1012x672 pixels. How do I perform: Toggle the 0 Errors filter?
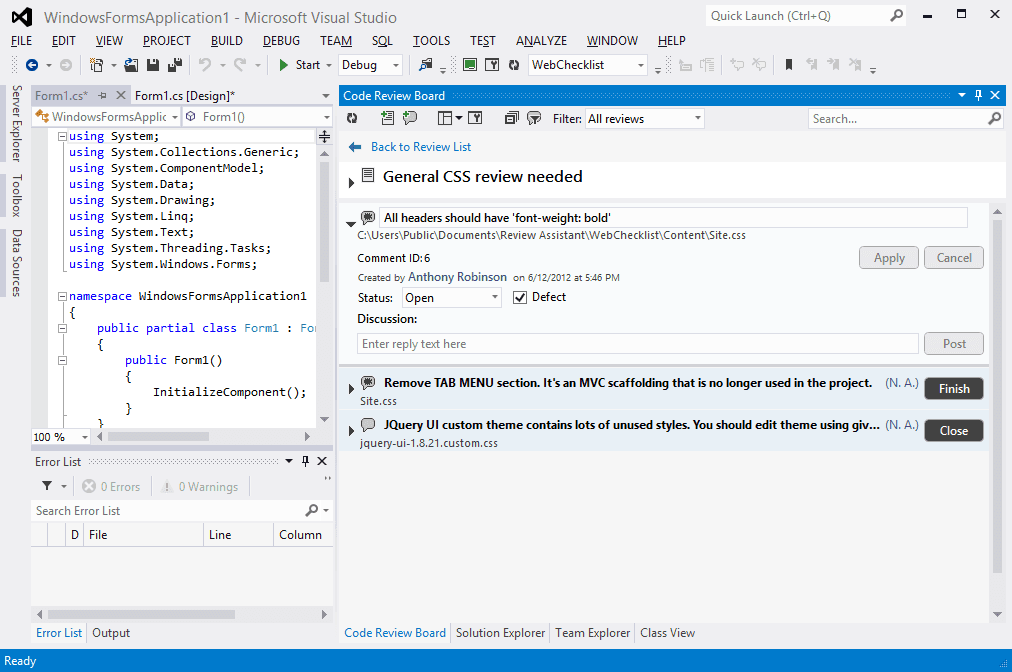(x=111, y=487)
